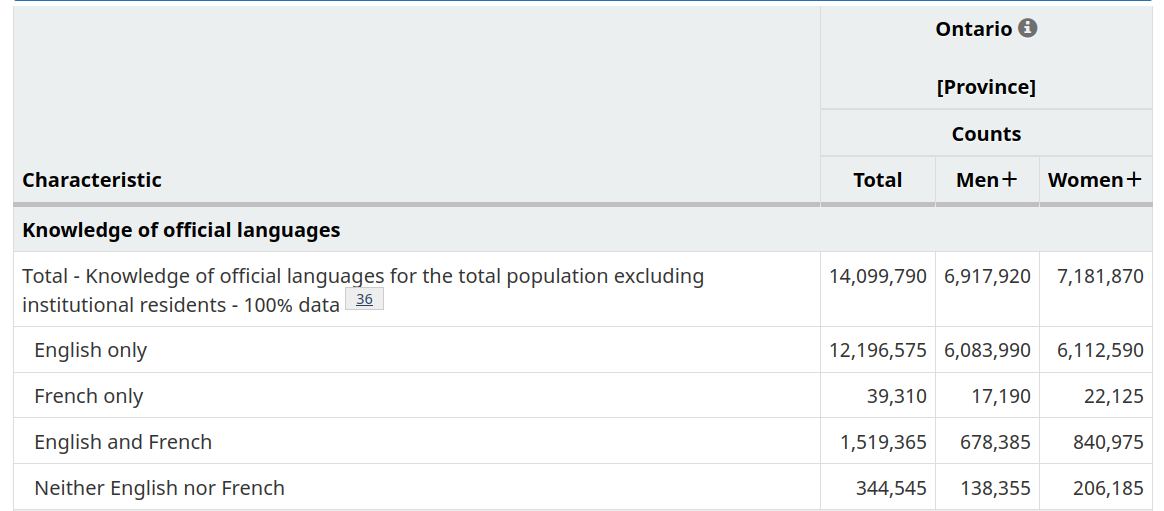Click the info icon beside Ontario
Image resolution: width=1164 pixels, height=511 pixels.
coord(1027,28)
